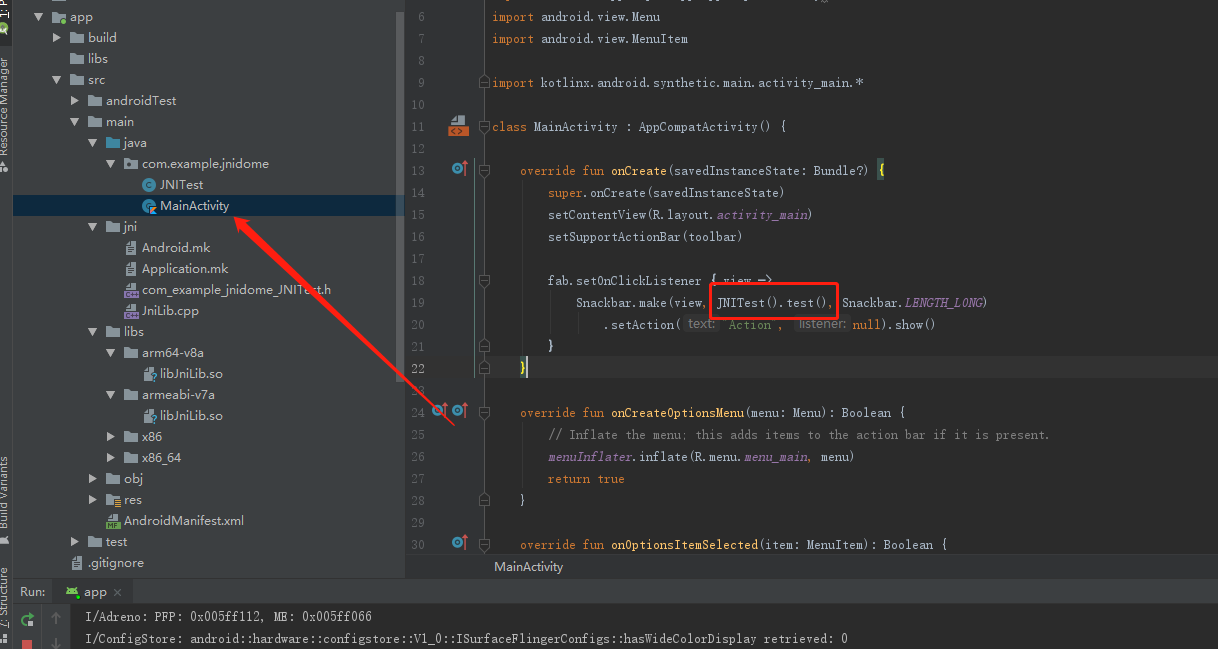Expand the x86 folder under libs
Screen dimensions: 1218x649
point(110,436)
